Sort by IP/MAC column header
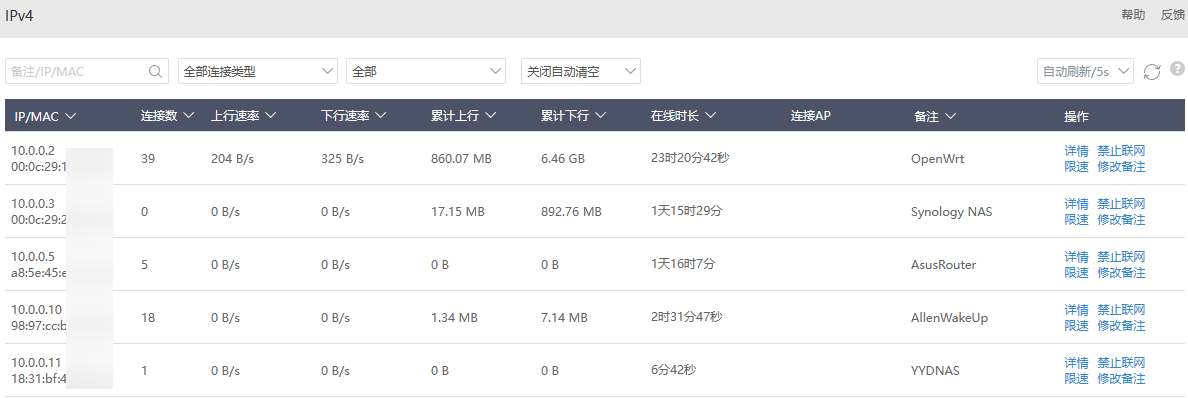Image resolution: width=1188 pixels, height=398 pixels. pos(45,116)
